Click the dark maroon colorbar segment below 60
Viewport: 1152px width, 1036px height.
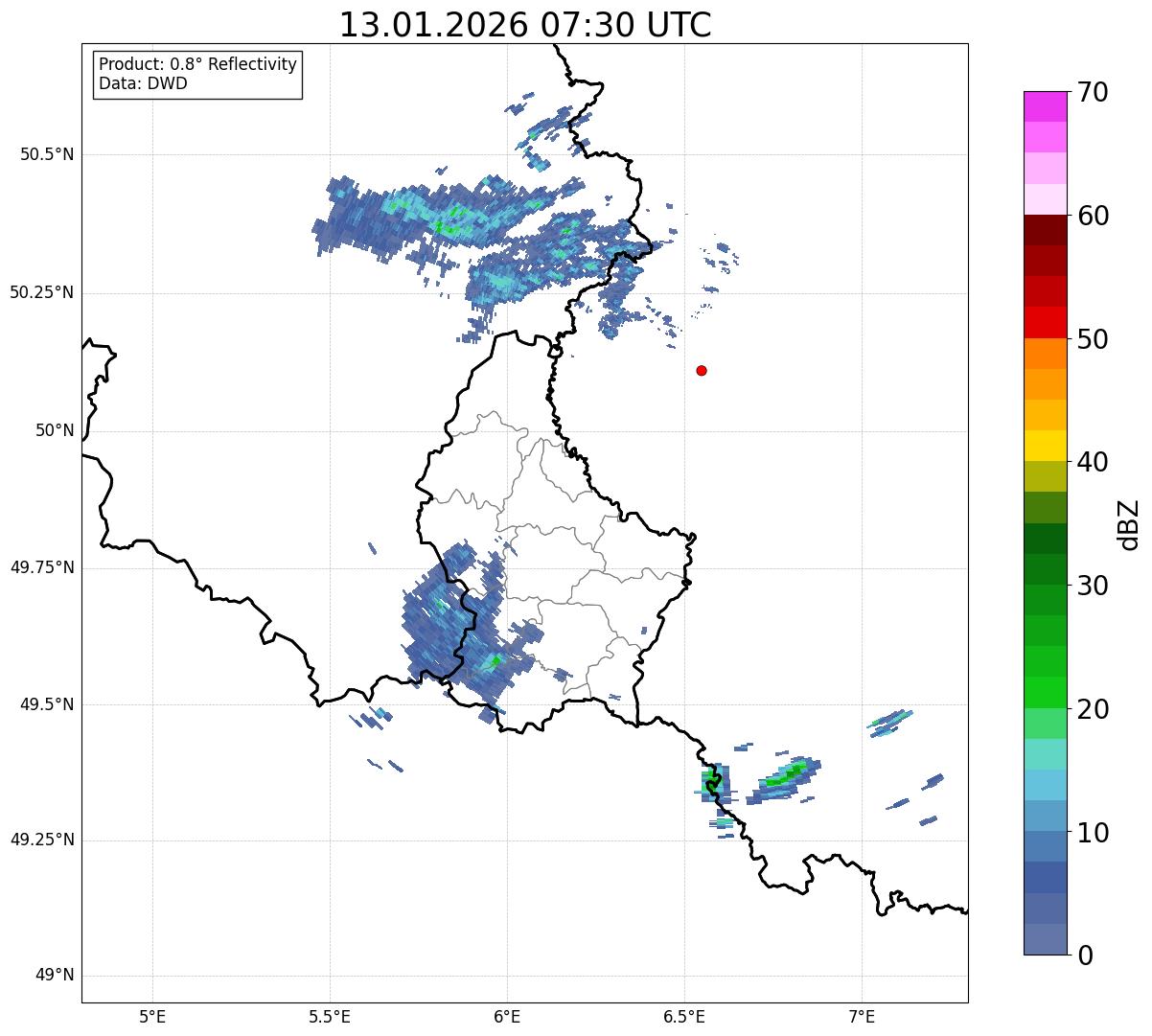[x=1045, y=230]
